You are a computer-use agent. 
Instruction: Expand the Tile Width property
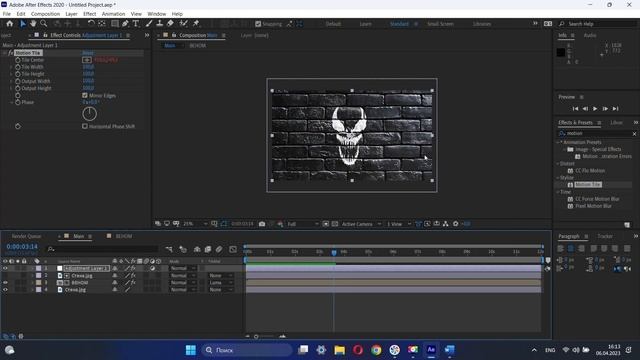click(x=11, y=67)
